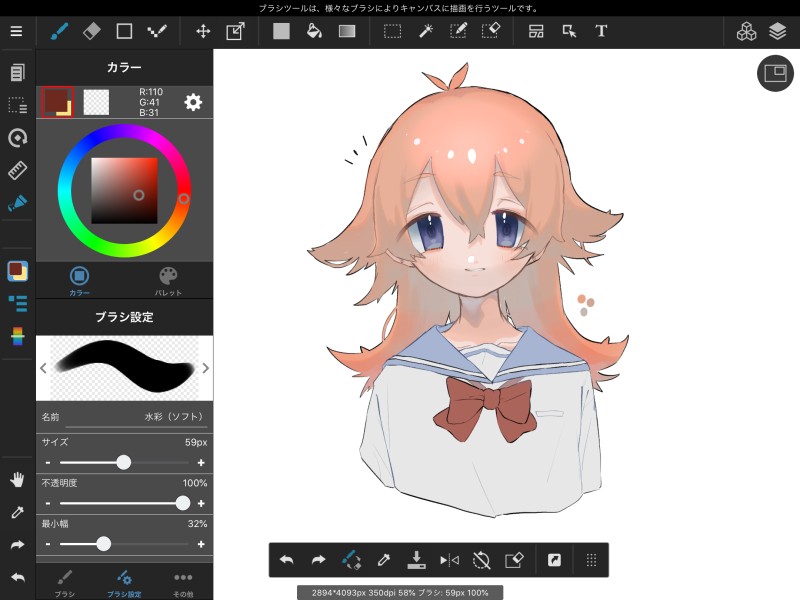Image resolution: width=800 pixels, height=600 pixels.
Task: Increase 不透明度 with plus button
Action: coord(201,504)
